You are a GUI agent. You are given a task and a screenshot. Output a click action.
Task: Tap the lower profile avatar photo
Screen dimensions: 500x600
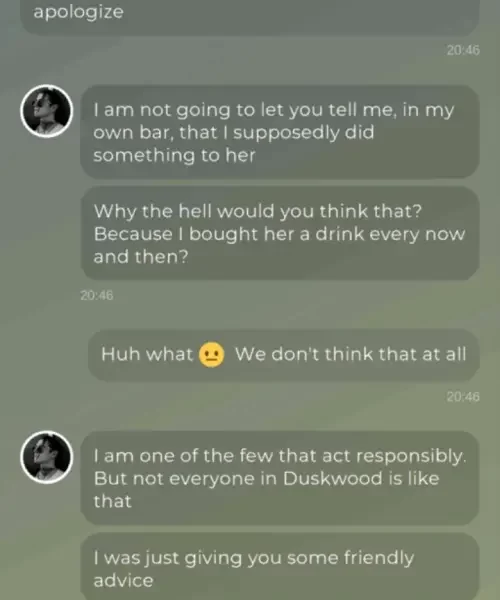47,457
